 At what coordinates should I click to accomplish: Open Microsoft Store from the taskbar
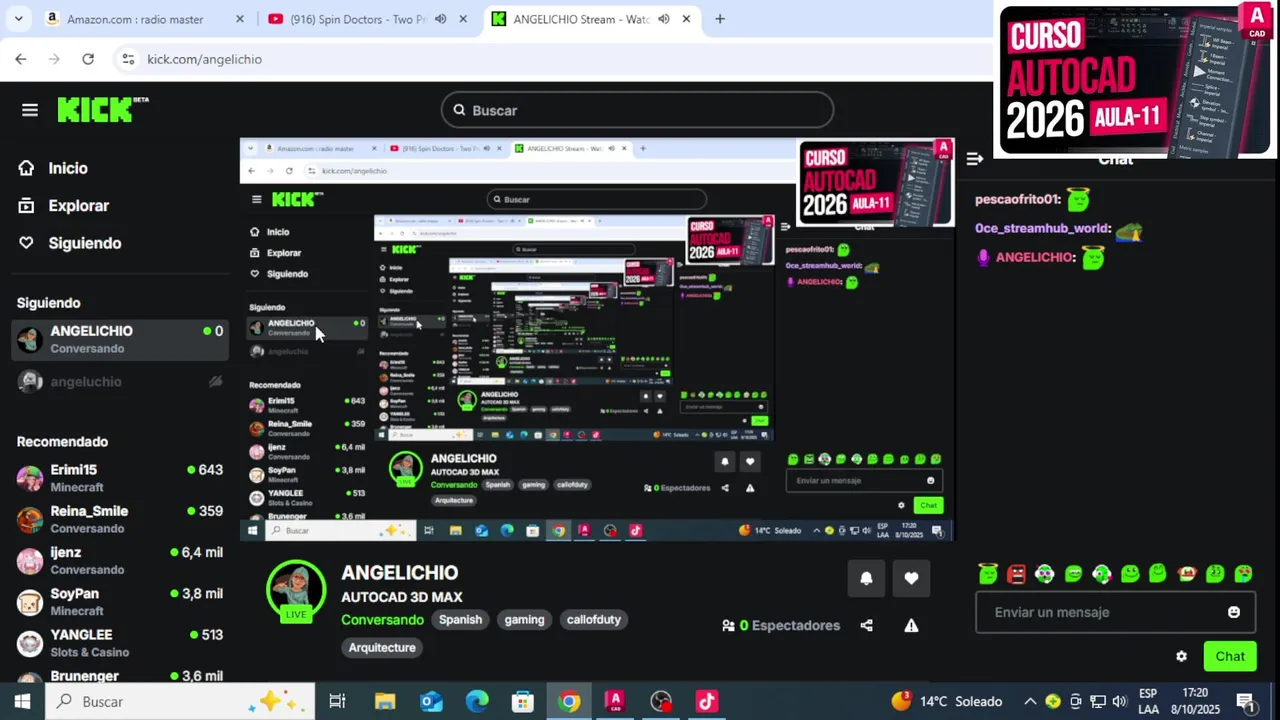coord(523,701)
